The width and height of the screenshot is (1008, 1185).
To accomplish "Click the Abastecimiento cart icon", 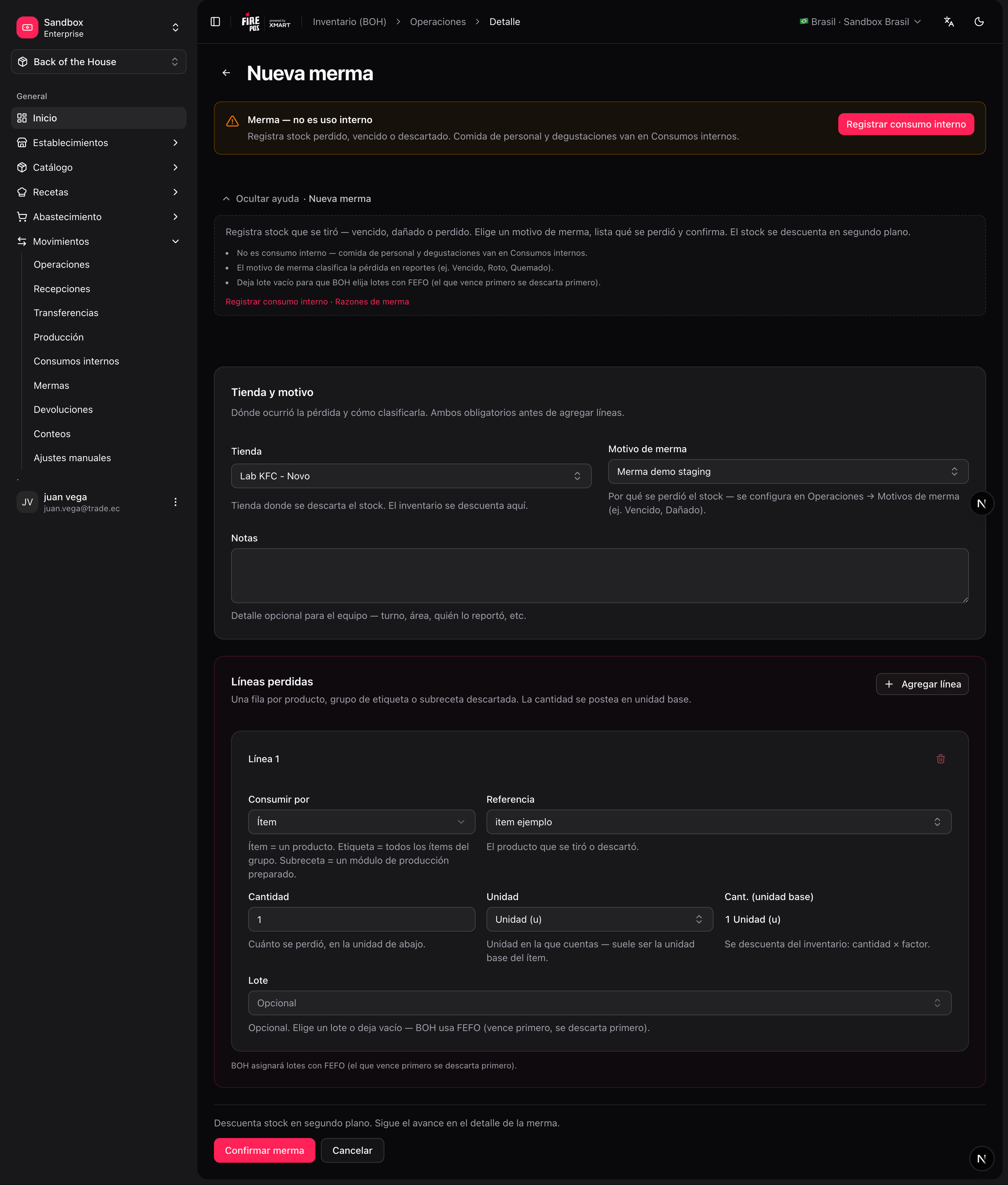I will [22, 217].
